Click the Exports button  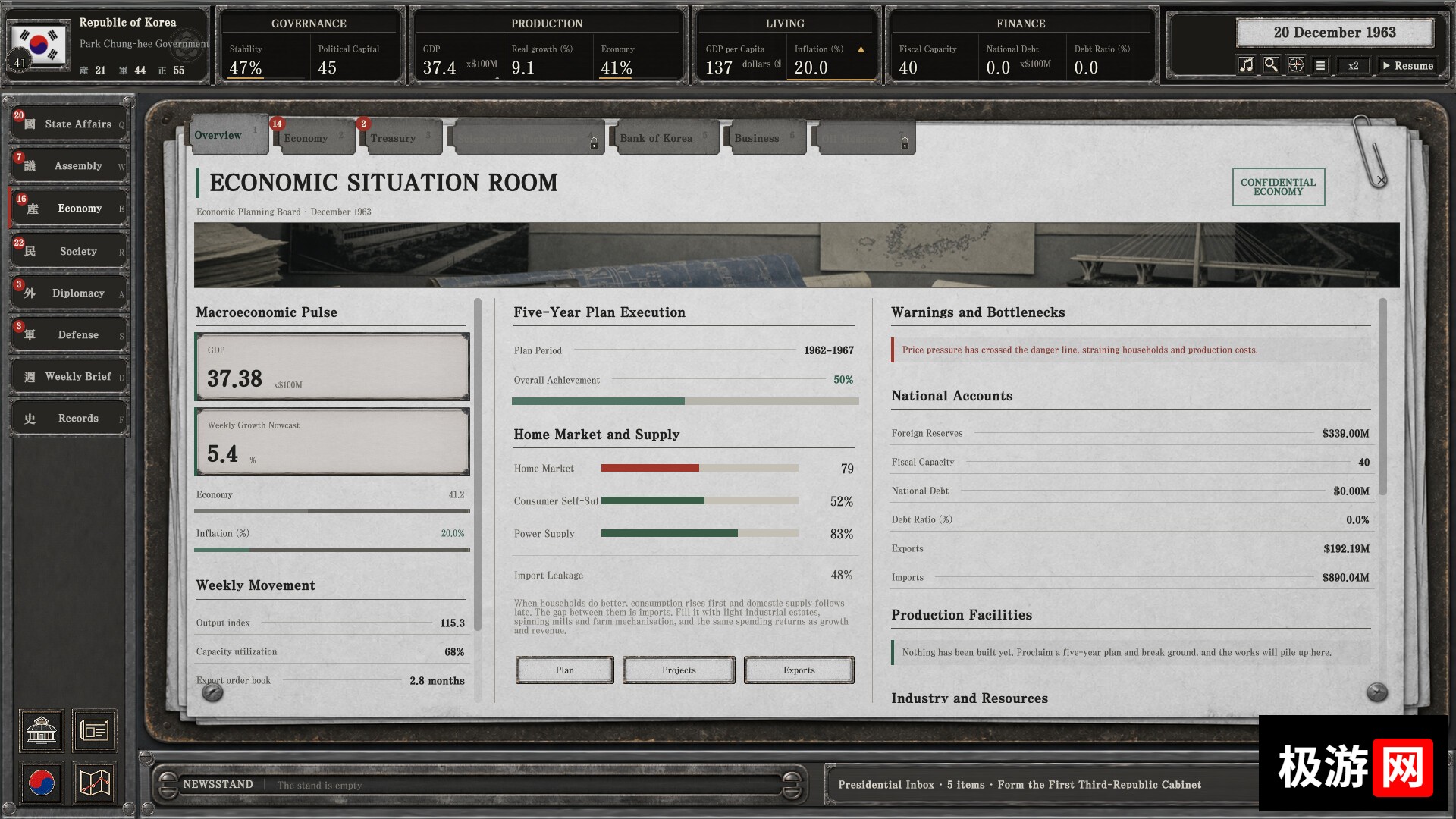(x=799, y=670)
